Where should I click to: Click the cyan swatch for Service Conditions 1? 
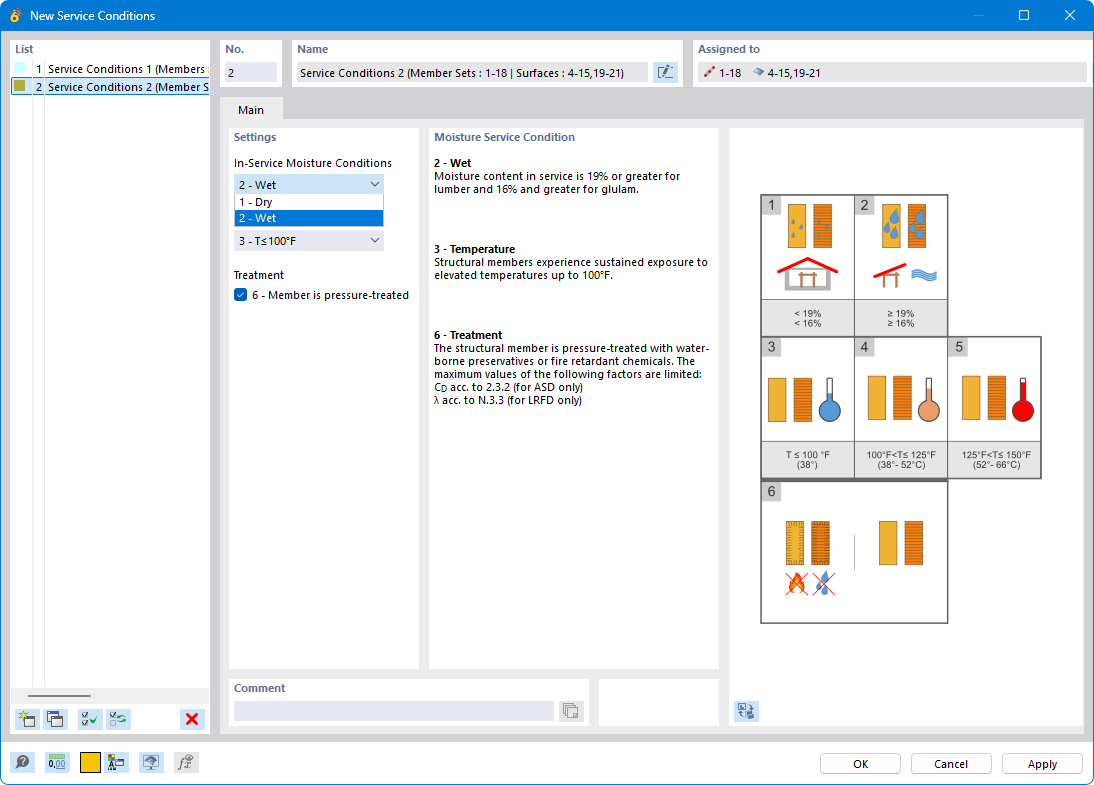[x=20, y=68]
